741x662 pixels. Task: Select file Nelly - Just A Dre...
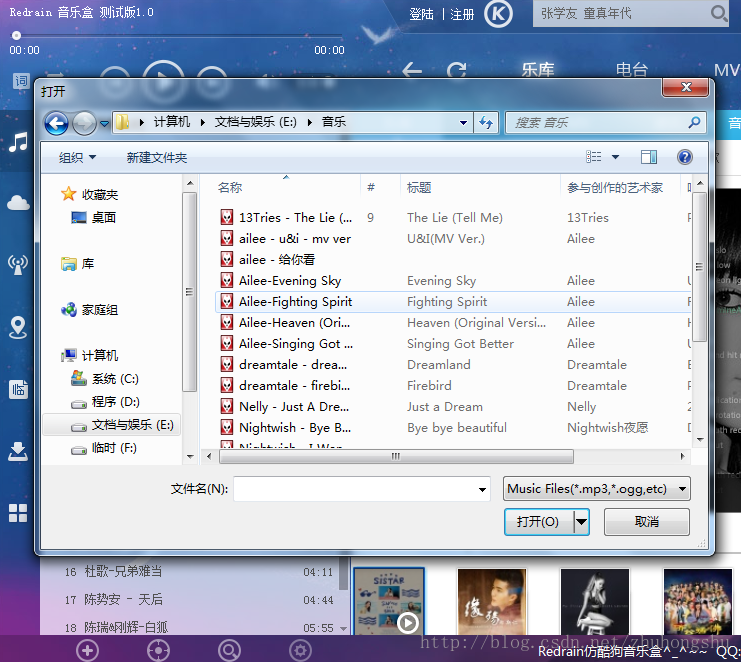pos(285,406)
